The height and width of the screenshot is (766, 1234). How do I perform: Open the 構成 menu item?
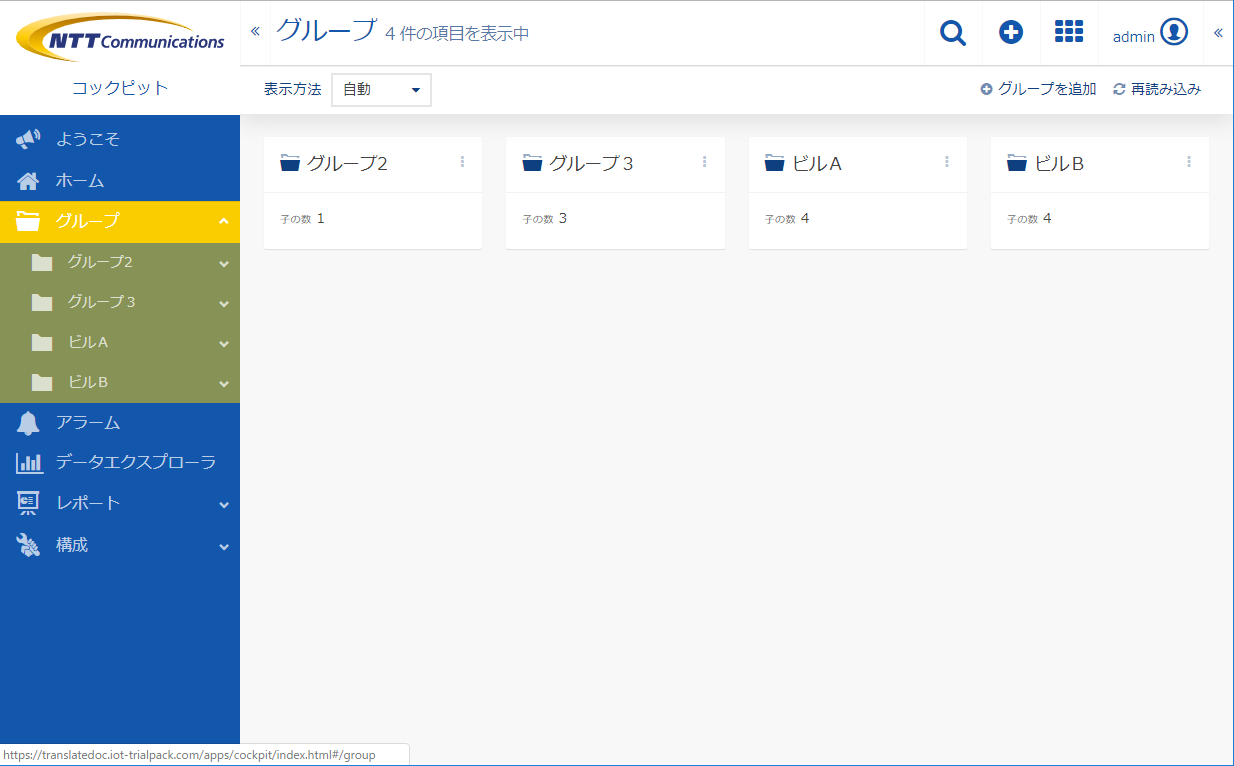(x=120, y=545)
